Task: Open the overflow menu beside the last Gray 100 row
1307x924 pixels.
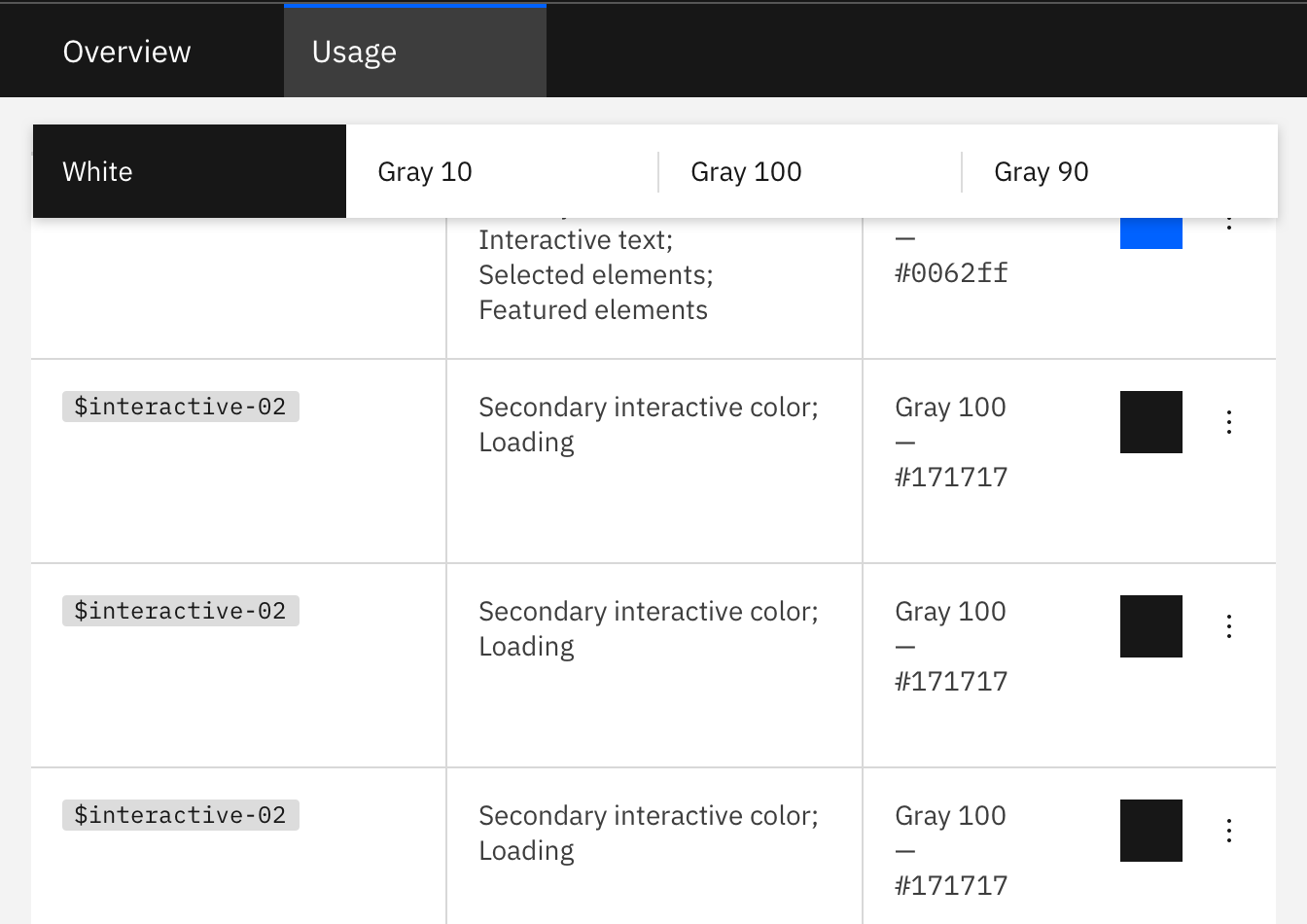Action: (1228, 830)
